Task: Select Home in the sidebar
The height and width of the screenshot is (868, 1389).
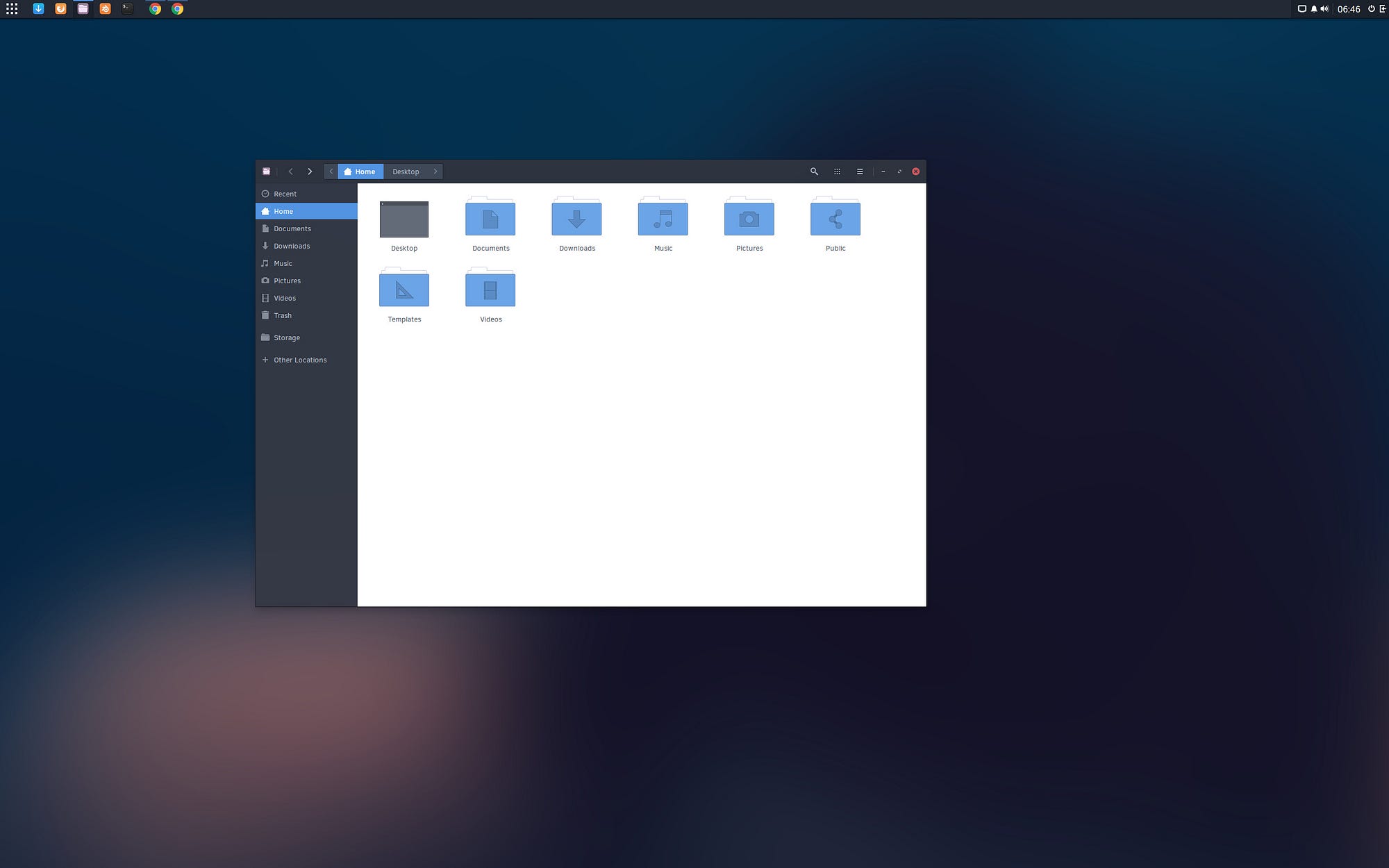Action: point(306,211)
